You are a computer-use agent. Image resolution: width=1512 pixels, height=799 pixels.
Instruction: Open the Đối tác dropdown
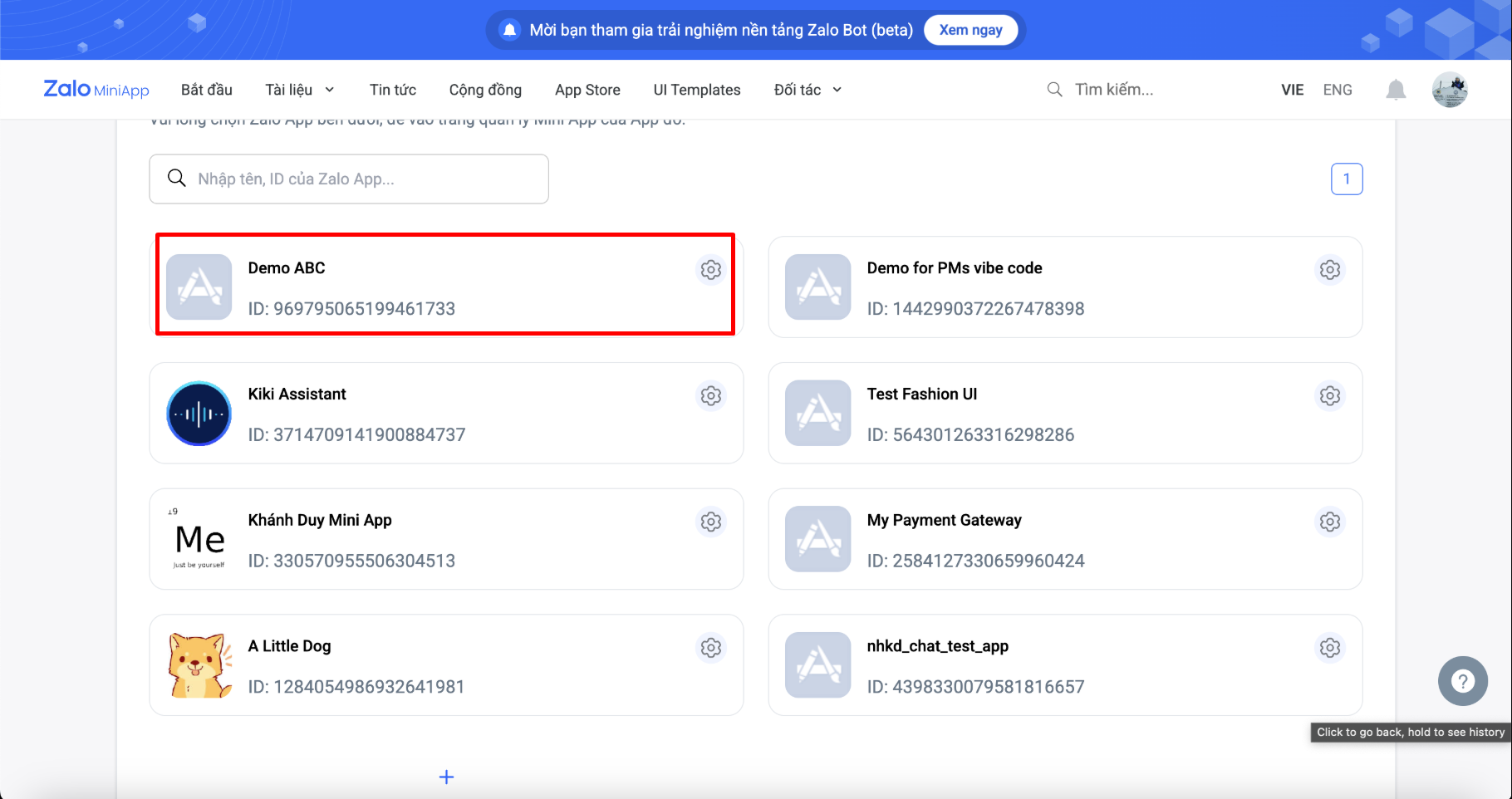click(805, 89)
